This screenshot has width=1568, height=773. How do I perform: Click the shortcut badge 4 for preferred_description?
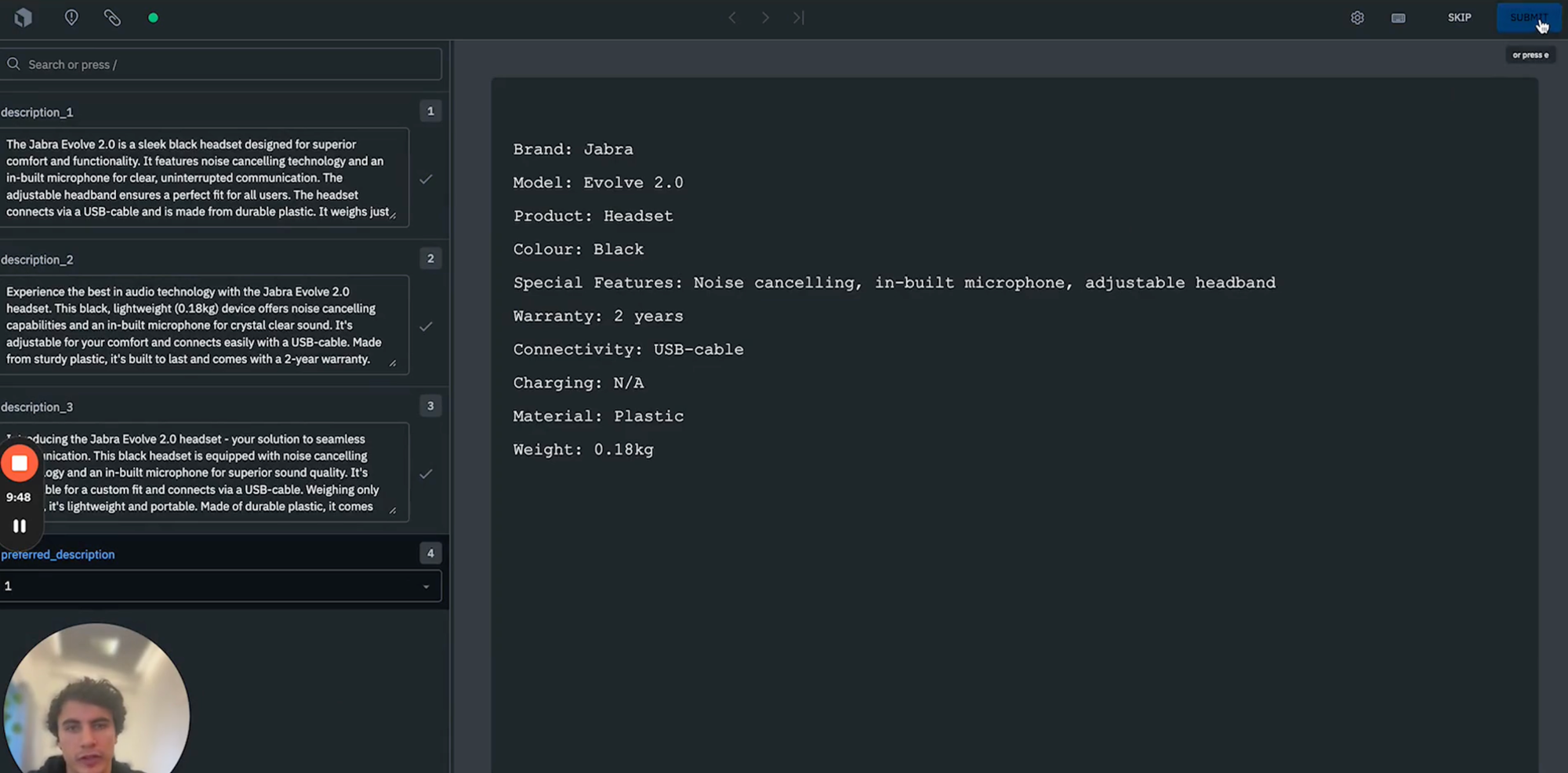pyautogui.click(x=430, y=553)
